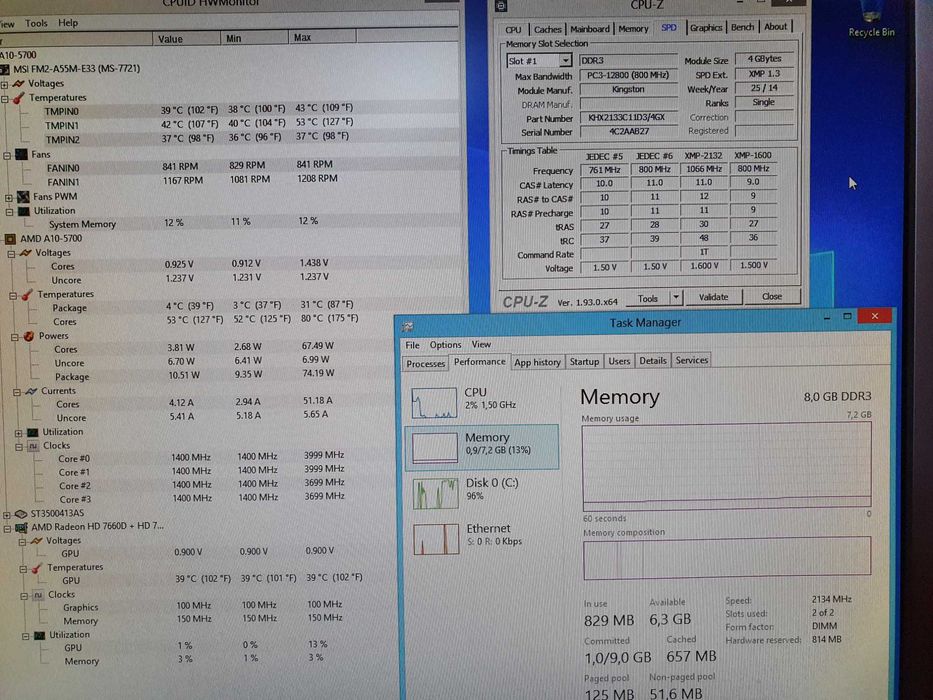Viewport: 933px width, 700px height.
Task: Click the Max column header in HWMonitor
Action: [x=322, y=38]
